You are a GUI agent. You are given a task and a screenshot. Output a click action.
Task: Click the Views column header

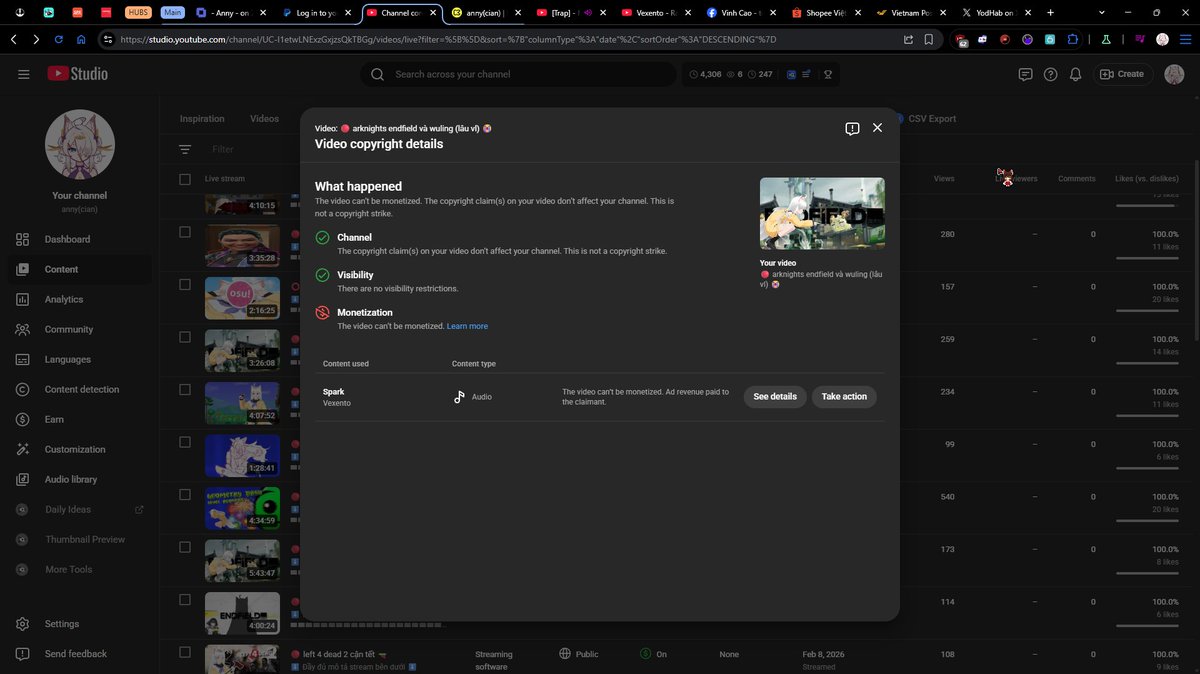(x=944, y=179)
